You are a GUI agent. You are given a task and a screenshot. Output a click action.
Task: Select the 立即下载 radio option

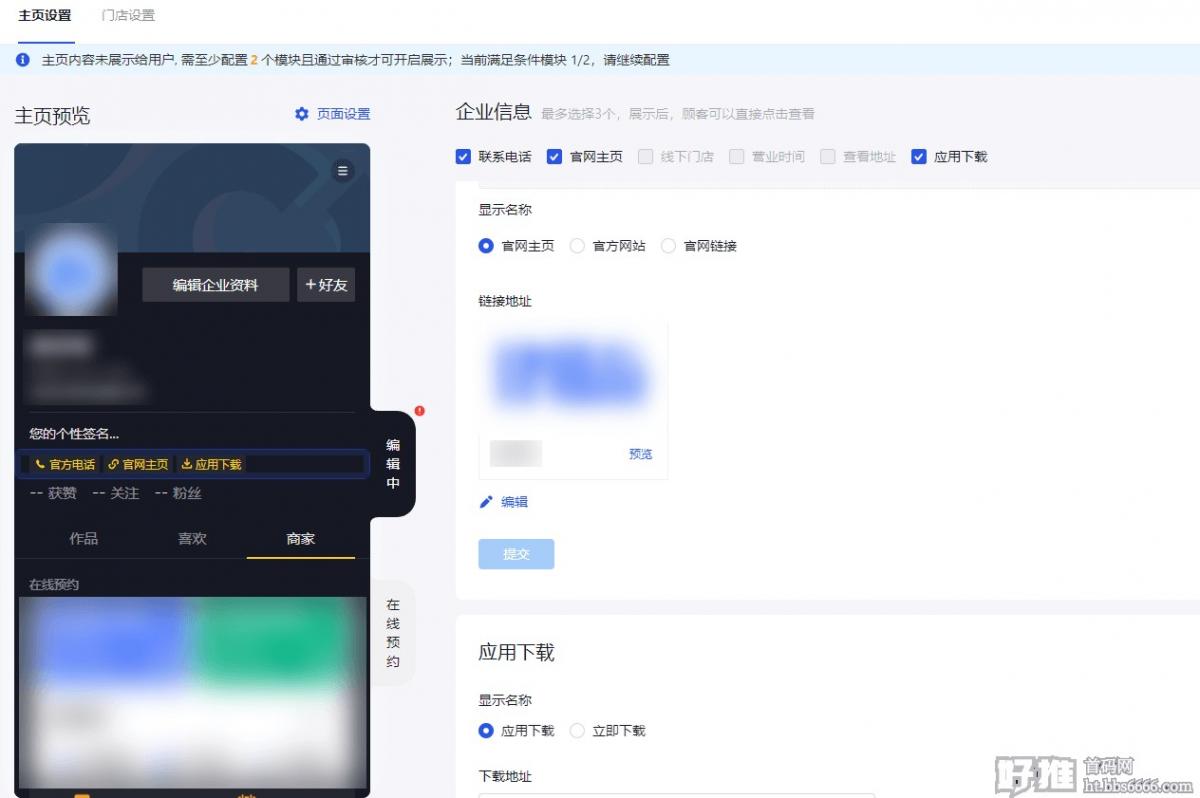click(577, 731)
